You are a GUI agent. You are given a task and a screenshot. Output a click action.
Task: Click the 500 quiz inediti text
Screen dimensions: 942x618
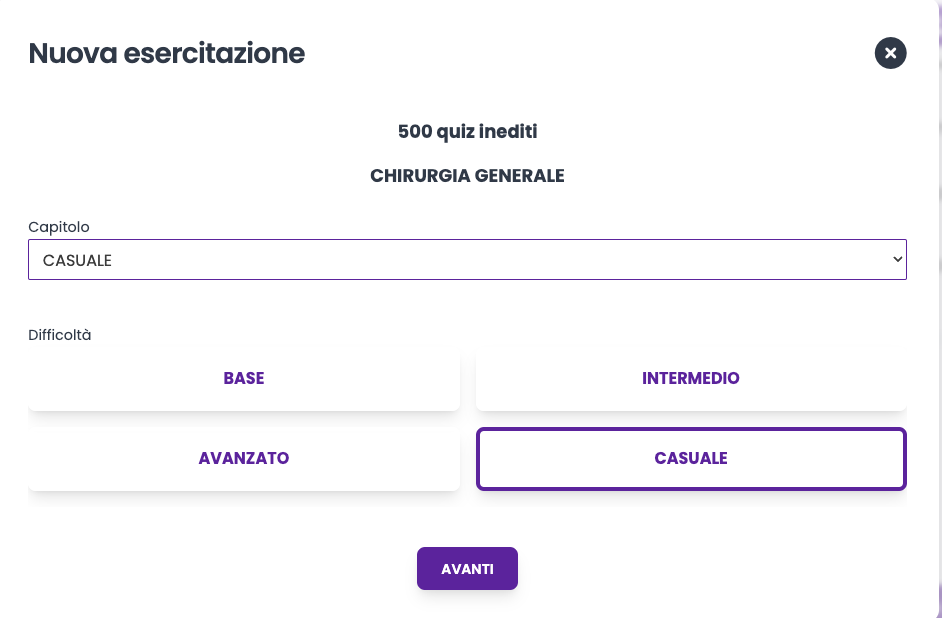(x=467, y=131)
